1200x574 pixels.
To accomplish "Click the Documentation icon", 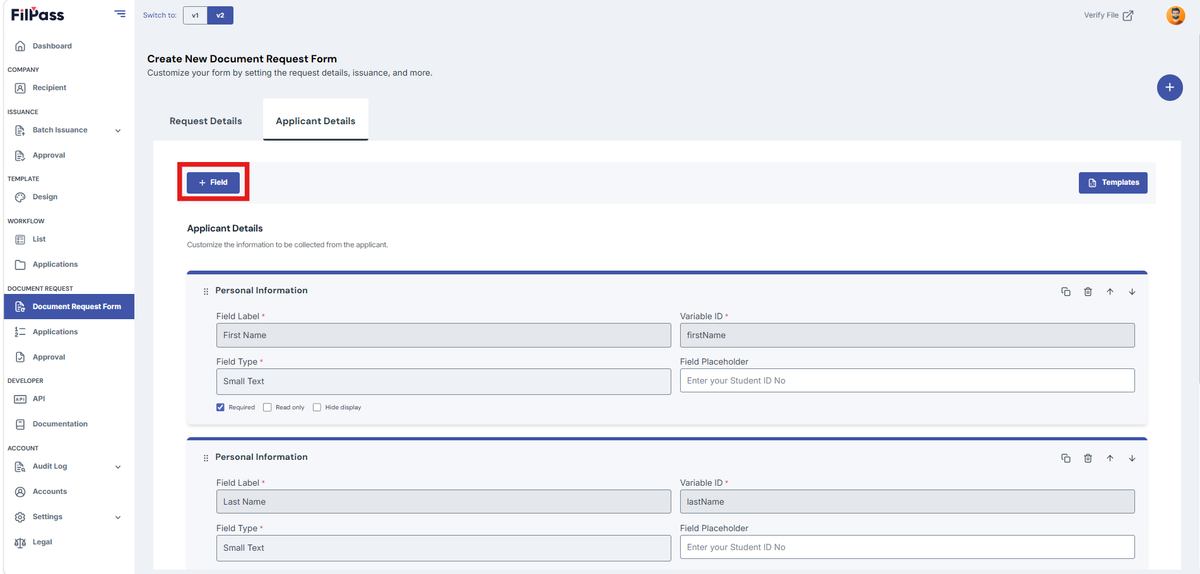I will (x=20, y=424).
